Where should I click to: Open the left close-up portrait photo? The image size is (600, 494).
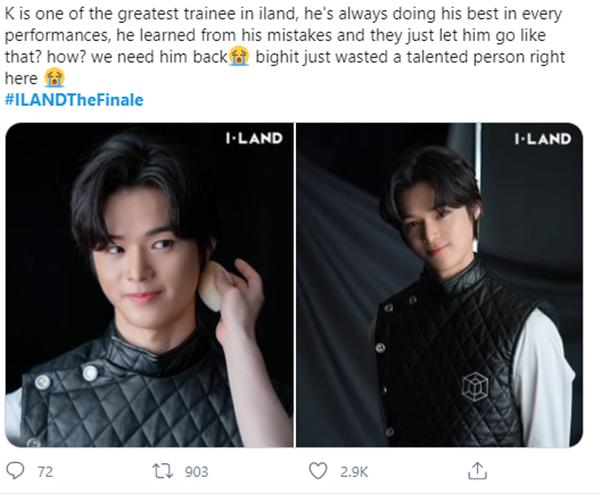[x=149, y=285]
